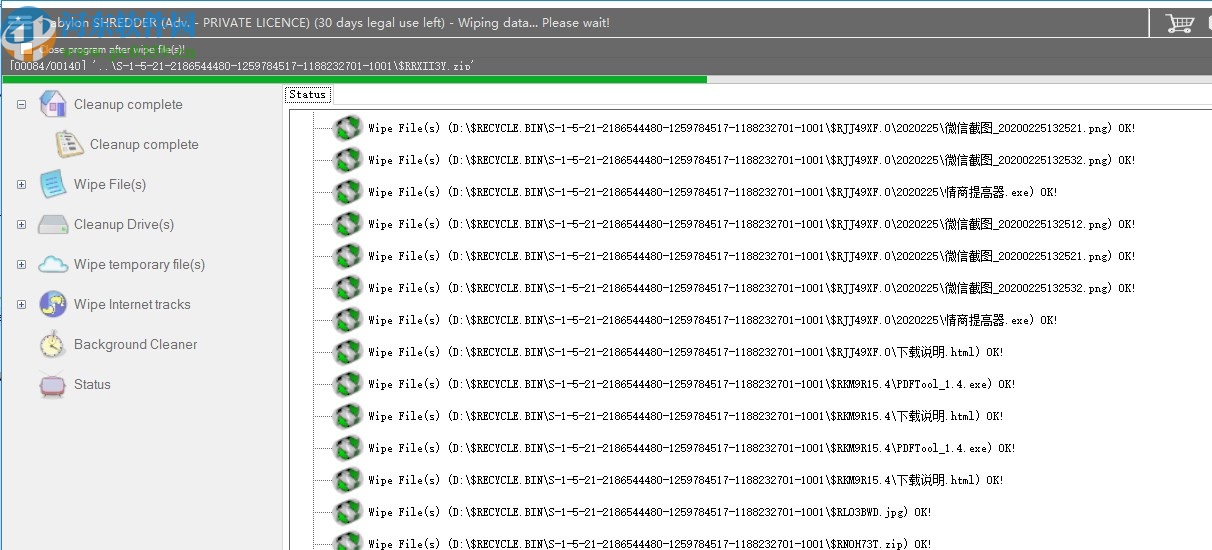Click the green wipe progress bar
The width and height of the screenshot is (1212, 550).
click(354, 79)
